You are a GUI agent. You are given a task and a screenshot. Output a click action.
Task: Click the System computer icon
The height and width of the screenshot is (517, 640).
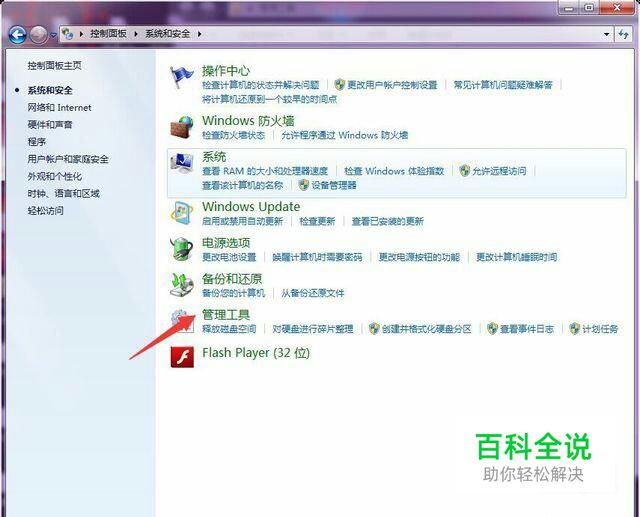click(181, 163)
